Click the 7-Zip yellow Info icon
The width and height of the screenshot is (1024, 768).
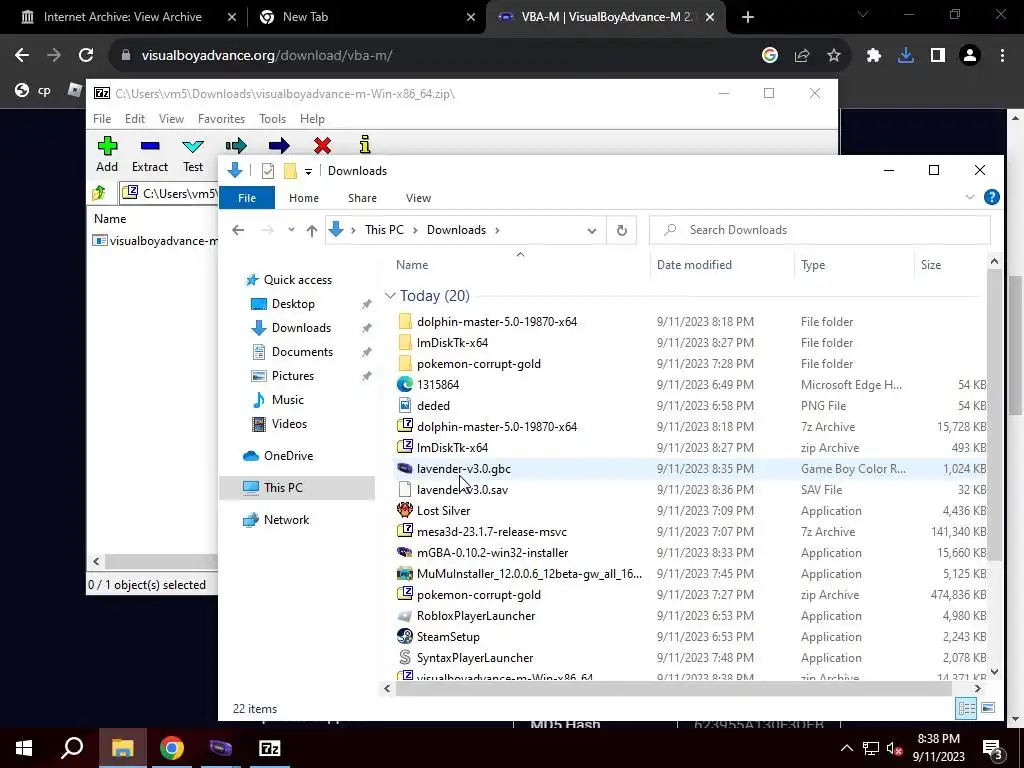point(364,144)
